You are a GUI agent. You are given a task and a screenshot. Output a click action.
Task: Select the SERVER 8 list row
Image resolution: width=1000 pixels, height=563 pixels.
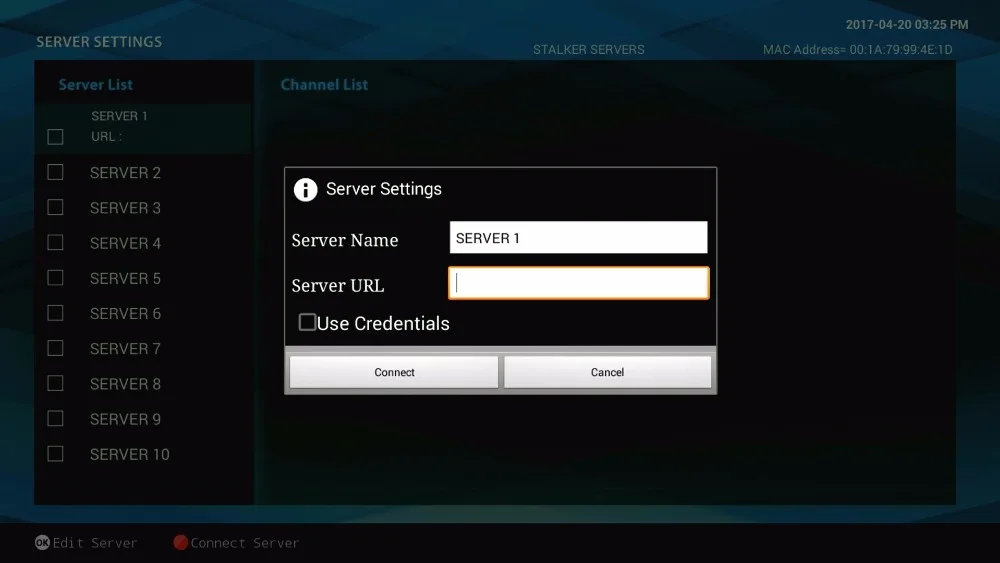[143, 383]
